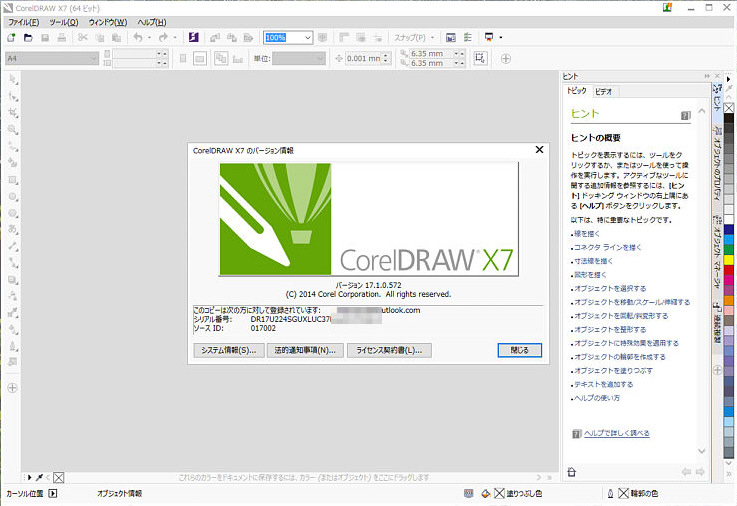The image size is (737, 506).
Task: Click the 閉じる button in about dialog
Action: (x=519, y=350)
